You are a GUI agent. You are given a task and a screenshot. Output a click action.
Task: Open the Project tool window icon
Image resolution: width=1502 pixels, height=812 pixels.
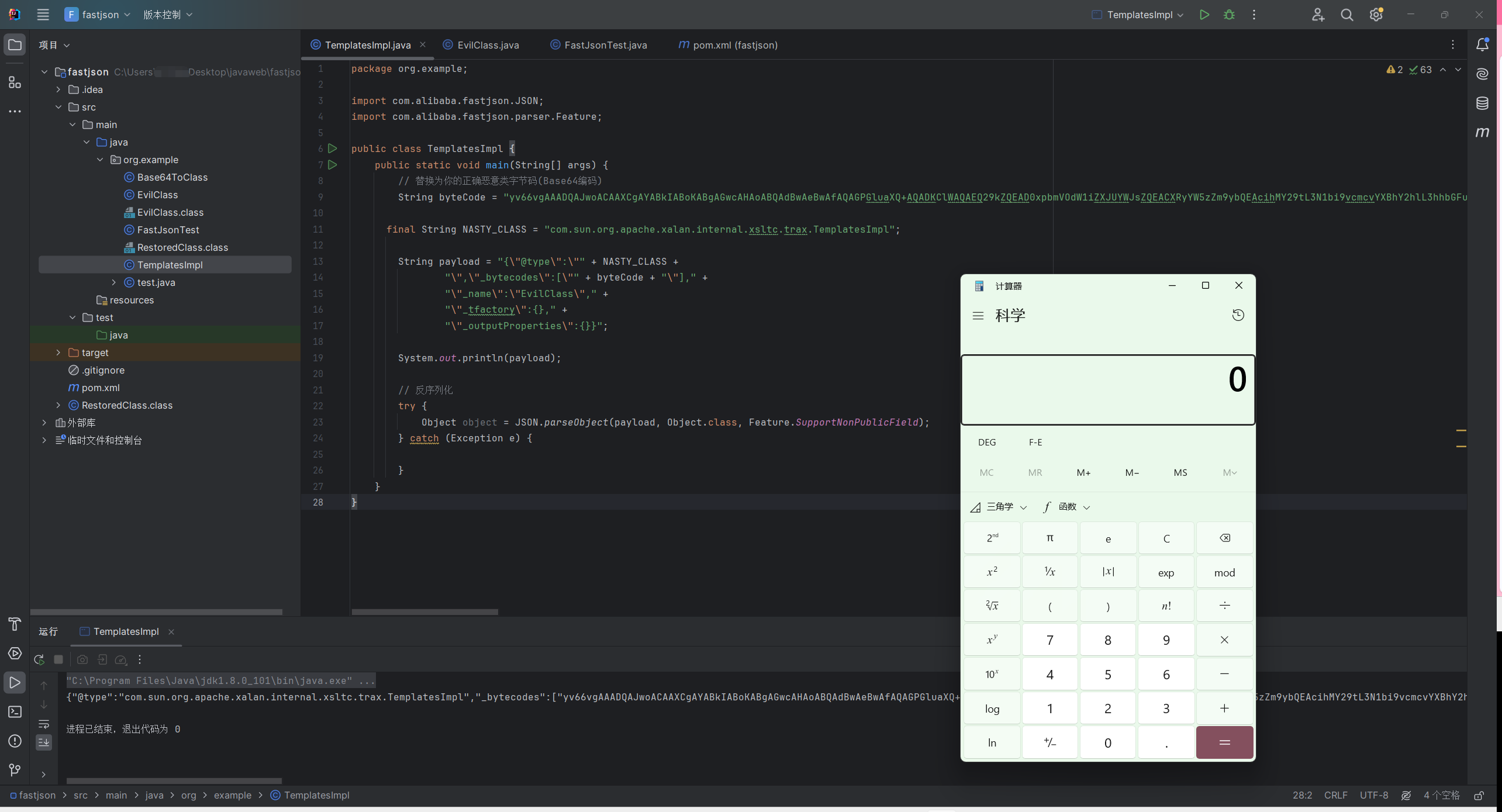coord(15,45)
